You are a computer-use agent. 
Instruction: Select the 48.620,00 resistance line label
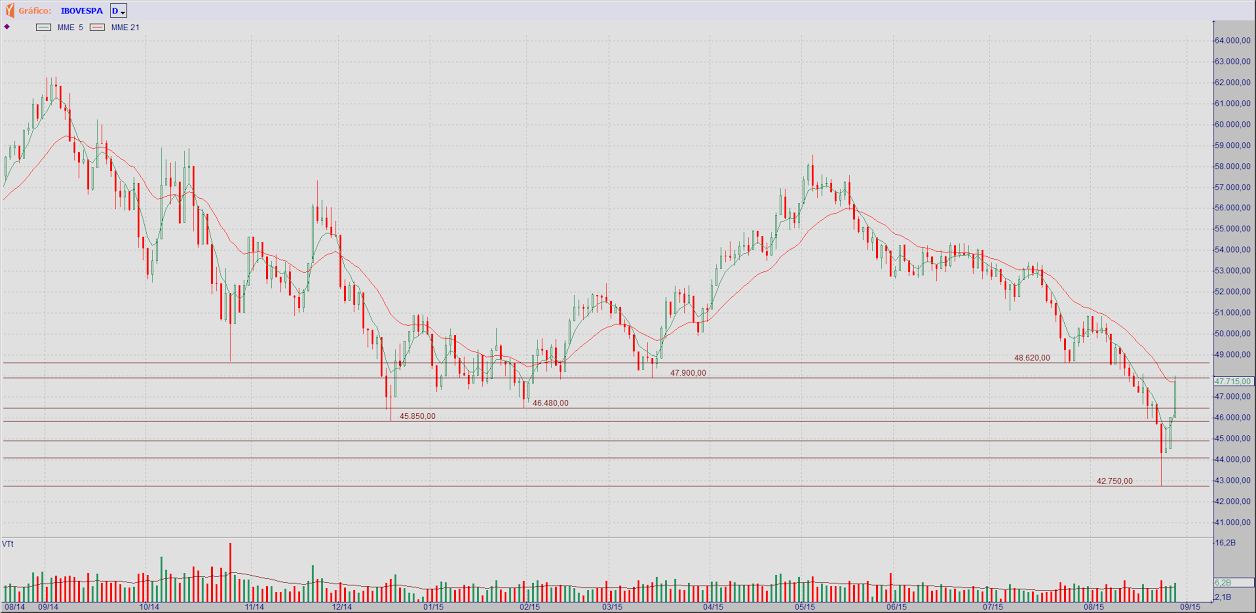pyautogui.click(x=1032, y=357)
